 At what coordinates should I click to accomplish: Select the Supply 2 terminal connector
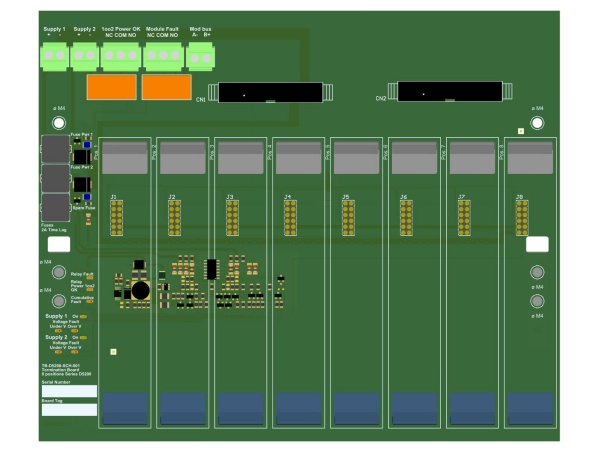(84, 57)
